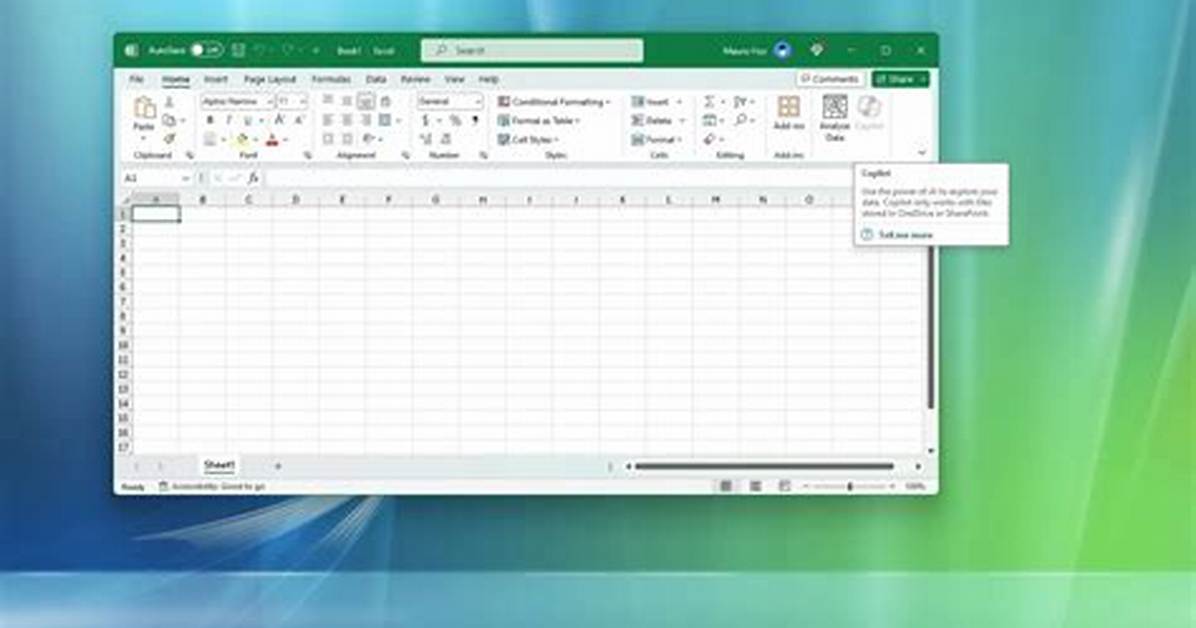1196x628 pixels.
Task: Click the Comma Style icon
Action: pyautogui.click(x=475, y=121)
